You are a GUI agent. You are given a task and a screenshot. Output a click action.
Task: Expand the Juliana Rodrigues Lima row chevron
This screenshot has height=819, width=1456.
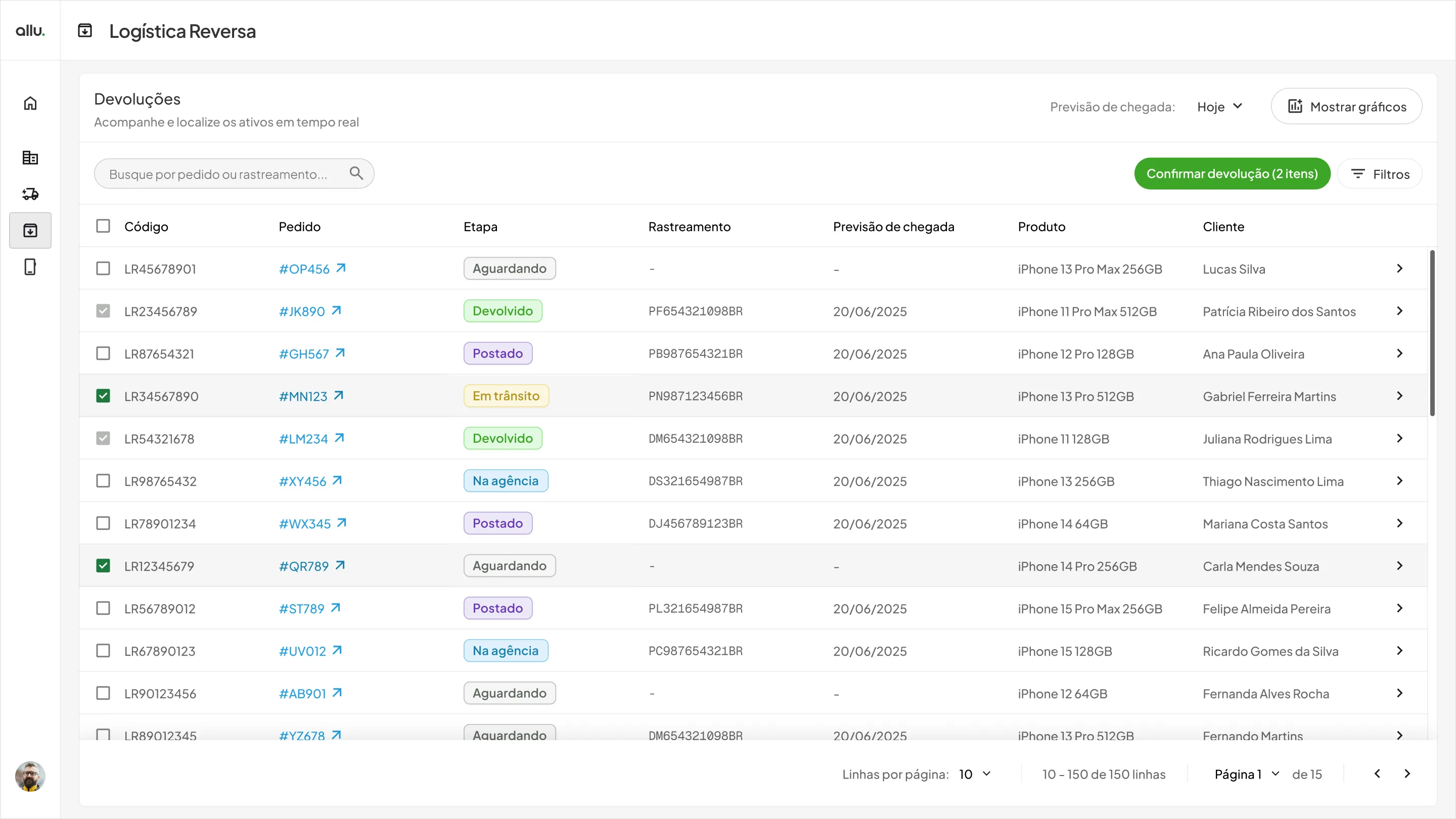(1399, 438)
